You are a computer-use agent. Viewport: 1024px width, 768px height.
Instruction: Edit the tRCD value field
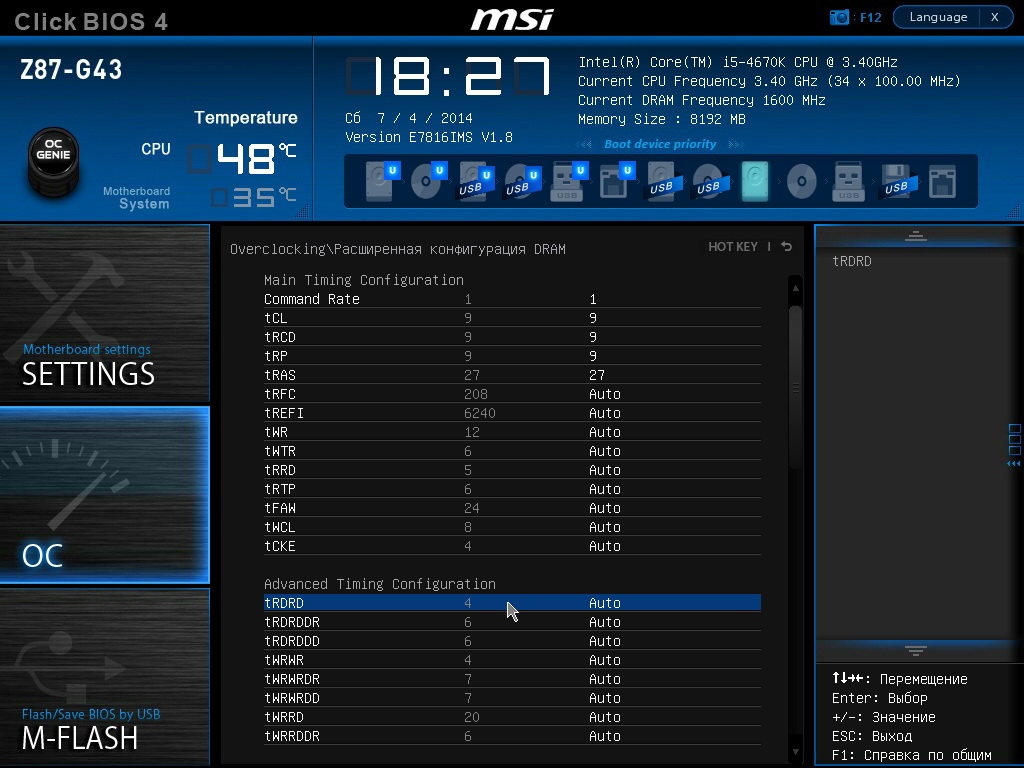click(x=593, y=337)
